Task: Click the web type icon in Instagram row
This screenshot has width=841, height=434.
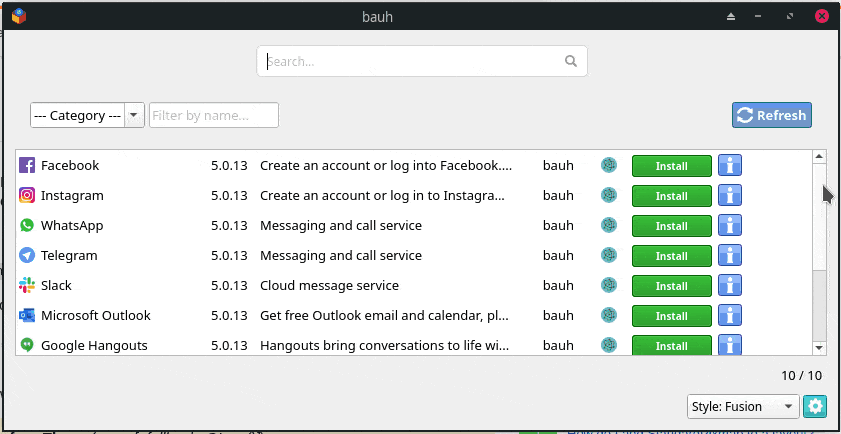Action: pyautogui.click(x=609, y=195)
